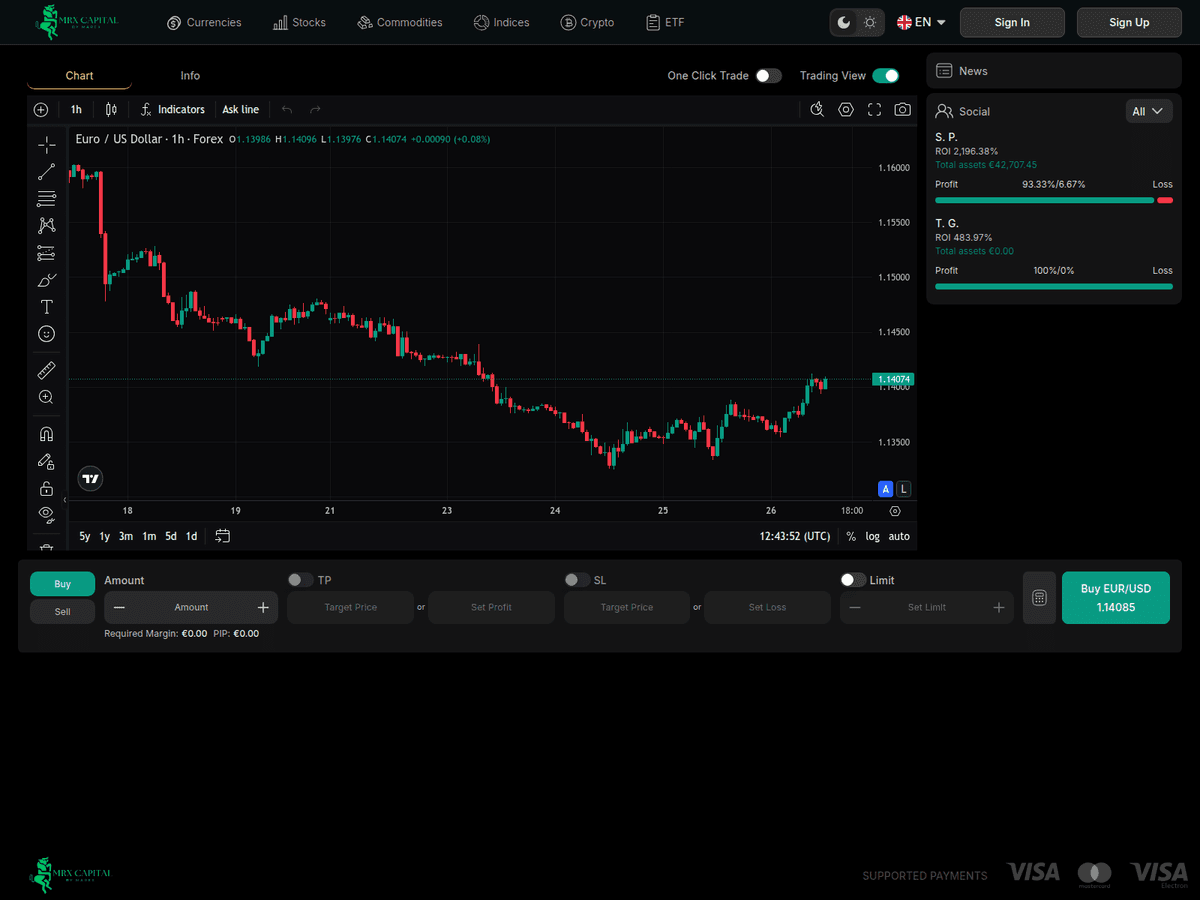Set chart range to 3m
This screenshot has width=1200, height=900.
coord(126,536)
